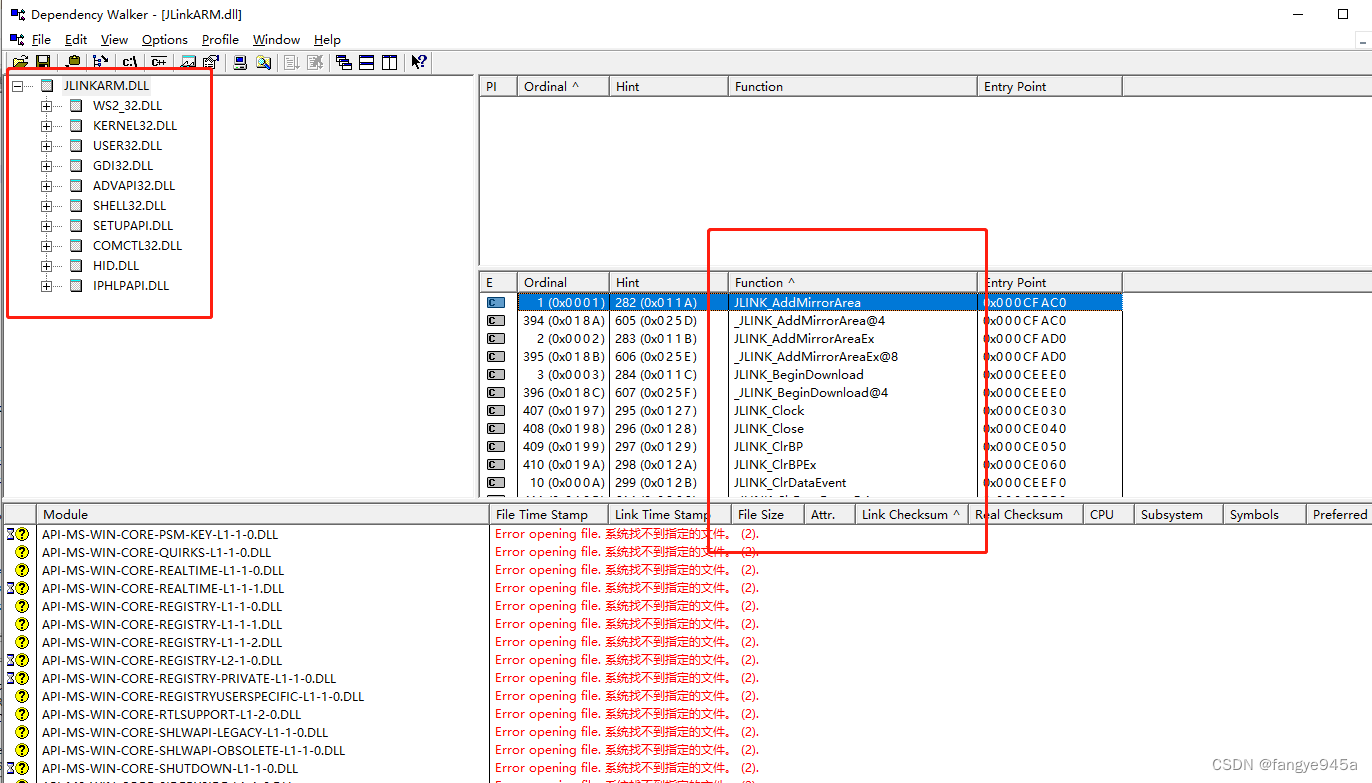Sort modules by the Module column header
Image resolution: width=1372 pixels, height=783 pixels.
pos(262,514)
